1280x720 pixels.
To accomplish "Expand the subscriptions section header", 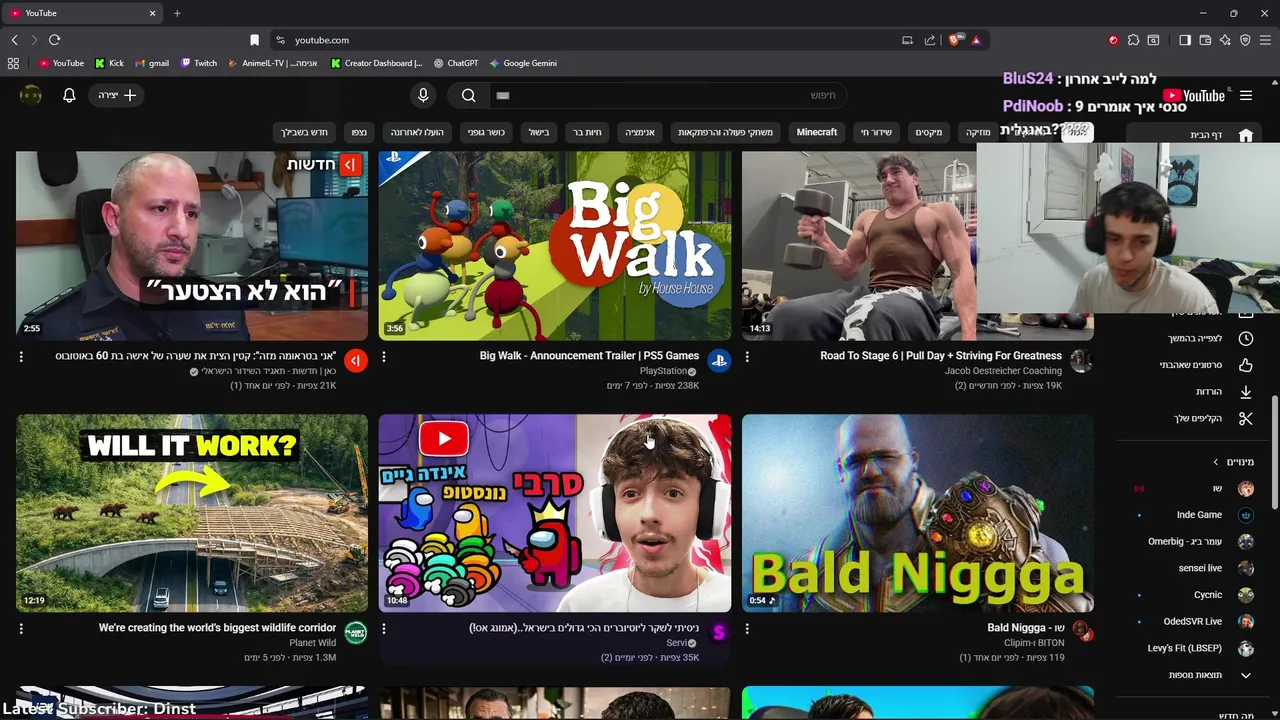I will pyautogui.click(x=1233, y=462).
